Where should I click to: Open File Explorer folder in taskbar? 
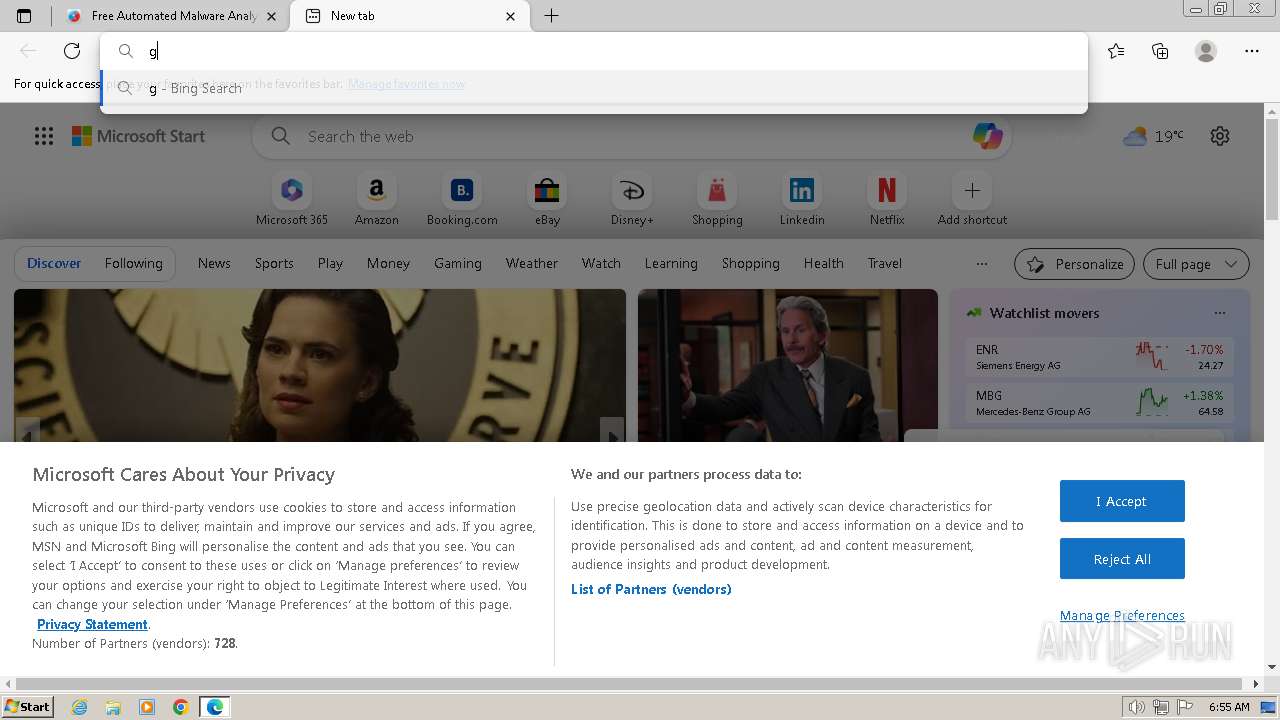point(113,707)
